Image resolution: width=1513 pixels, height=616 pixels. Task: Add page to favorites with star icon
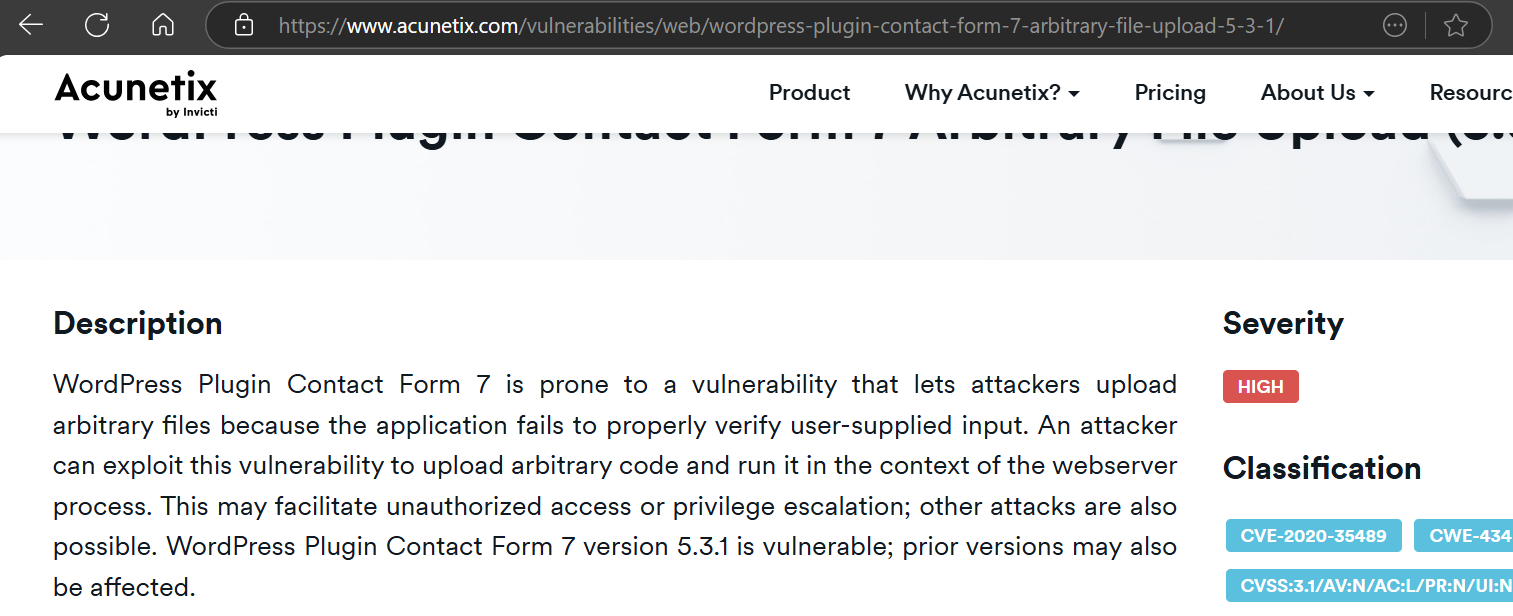point(1456,25)
